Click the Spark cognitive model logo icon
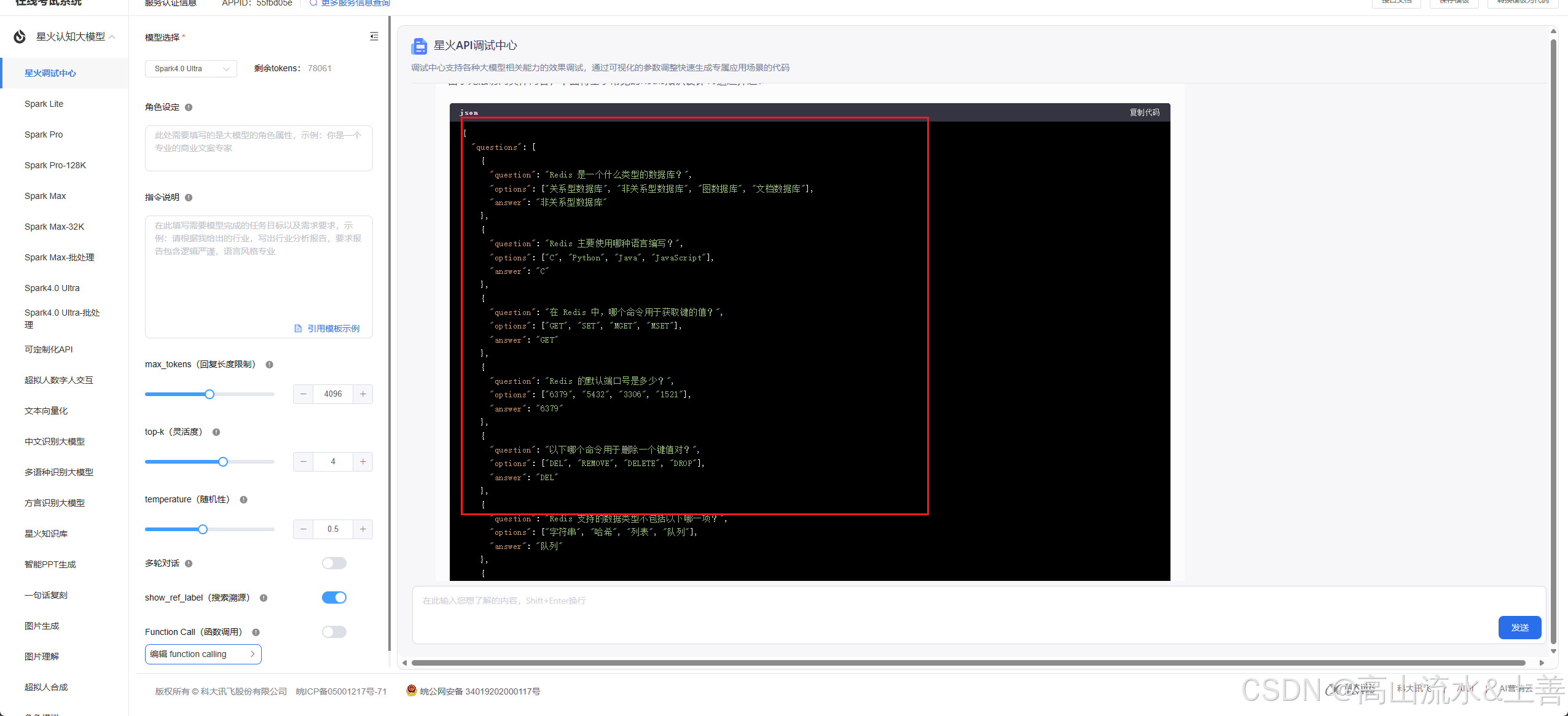This screenshot has width=1568, height=716. coord(18,36)
